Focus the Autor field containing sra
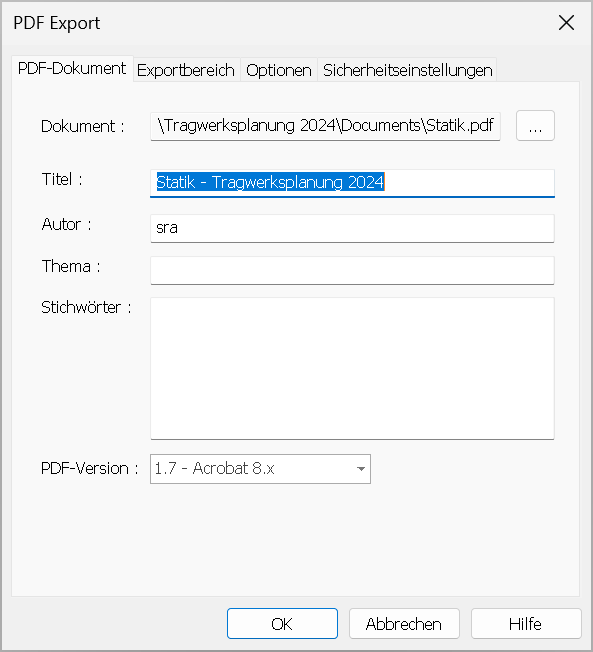 click(352, 228)
